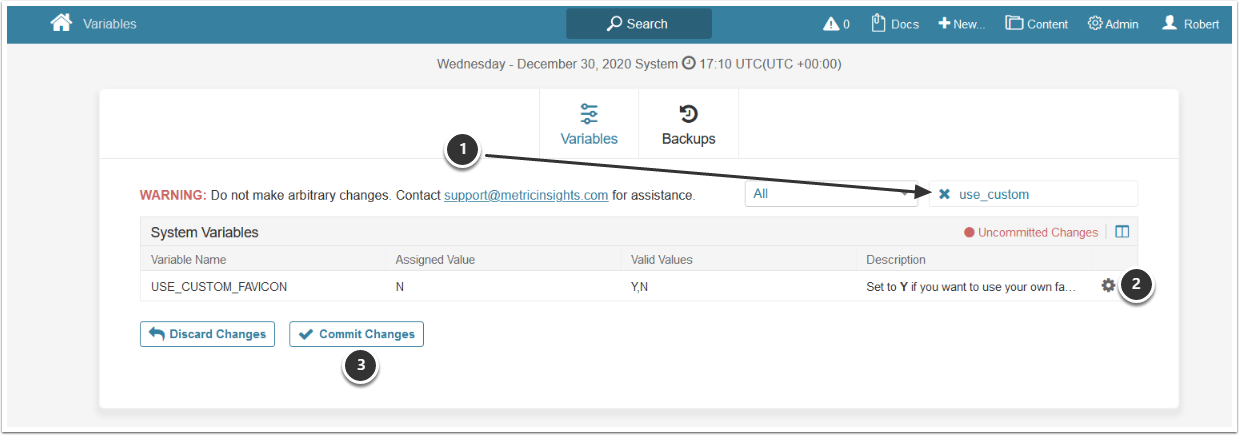
Task: Click the home icon in header
Action: [61, 23]
